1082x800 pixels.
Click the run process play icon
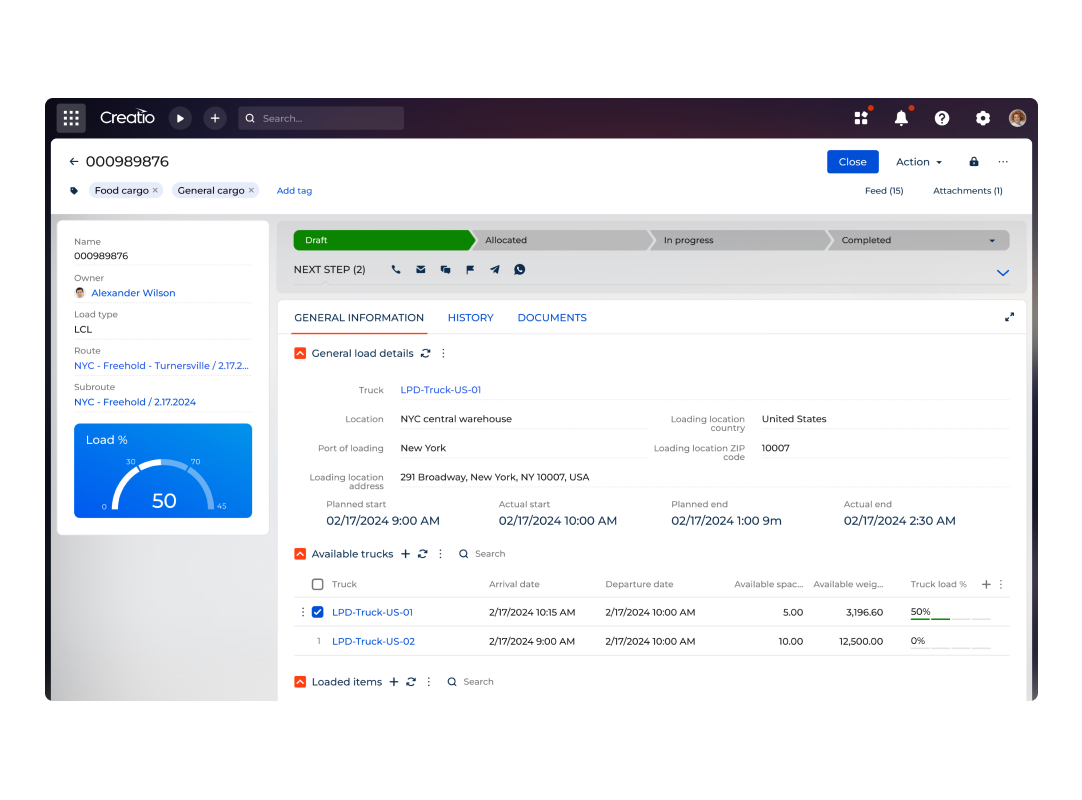180,118
